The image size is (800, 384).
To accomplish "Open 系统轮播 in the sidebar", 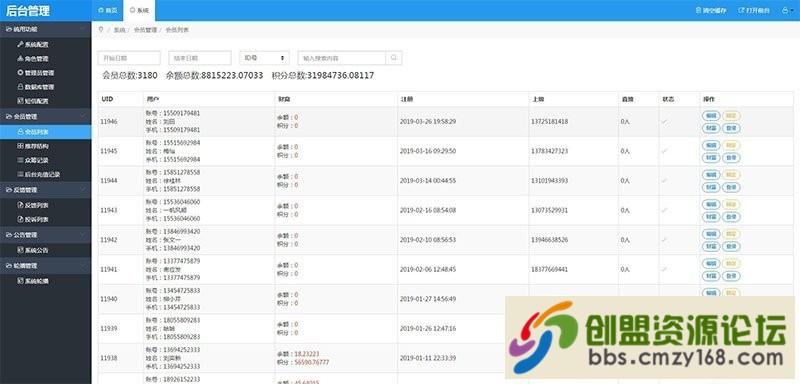I will [33, 281].
